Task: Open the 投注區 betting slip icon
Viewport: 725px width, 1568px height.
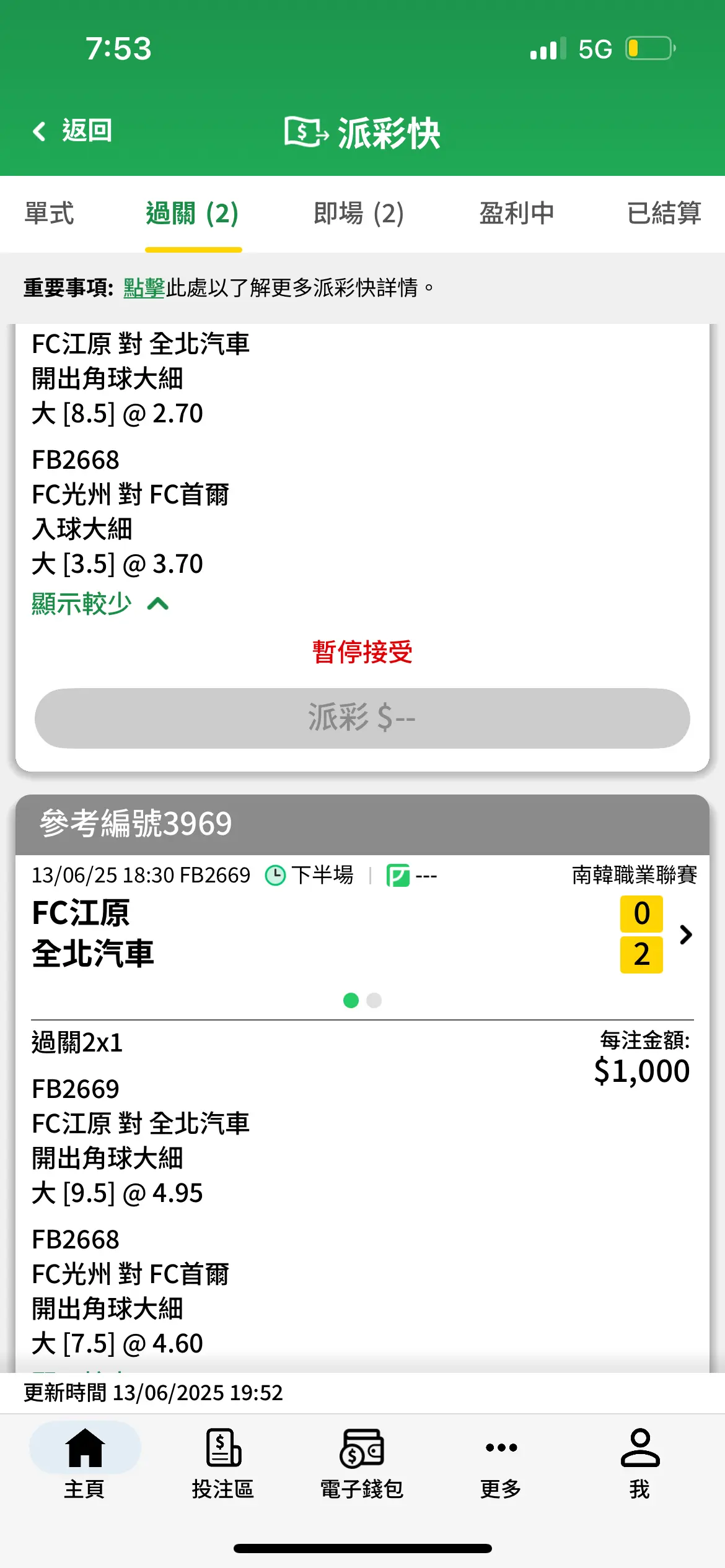Action: pos(223,1448)
